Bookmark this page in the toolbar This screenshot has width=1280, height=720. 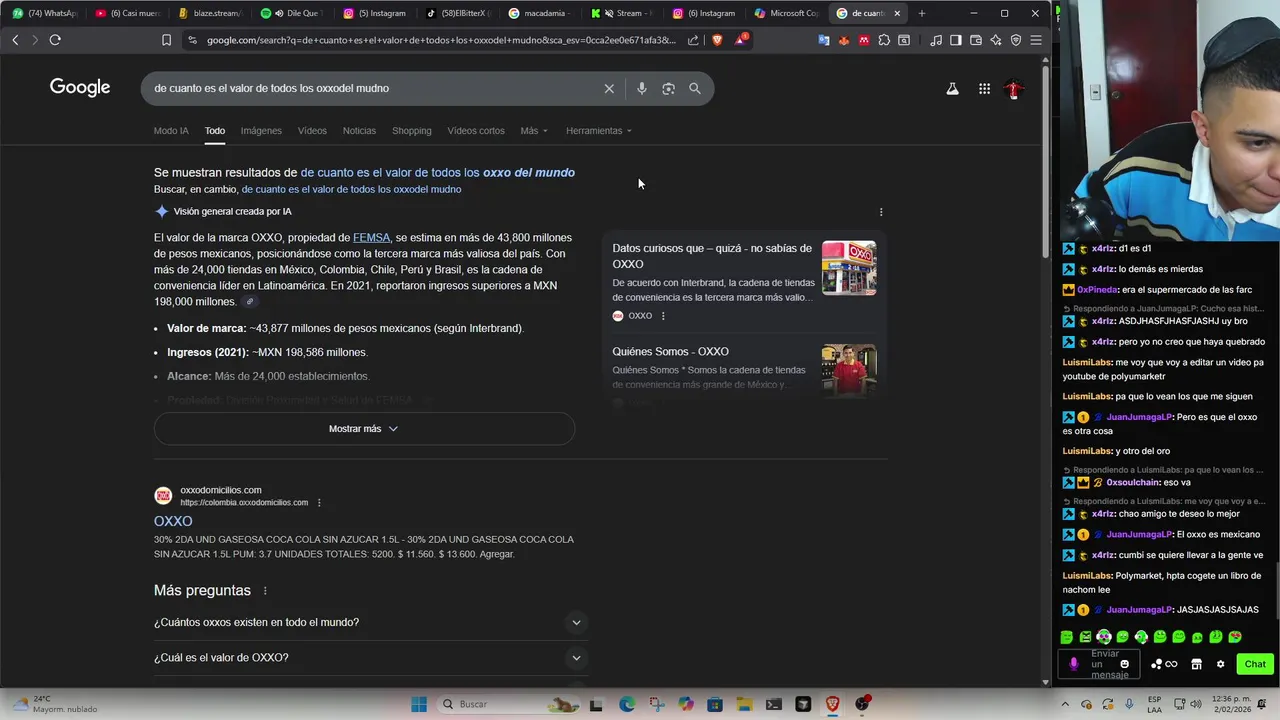pyautogui.click(x=166, y=40)
